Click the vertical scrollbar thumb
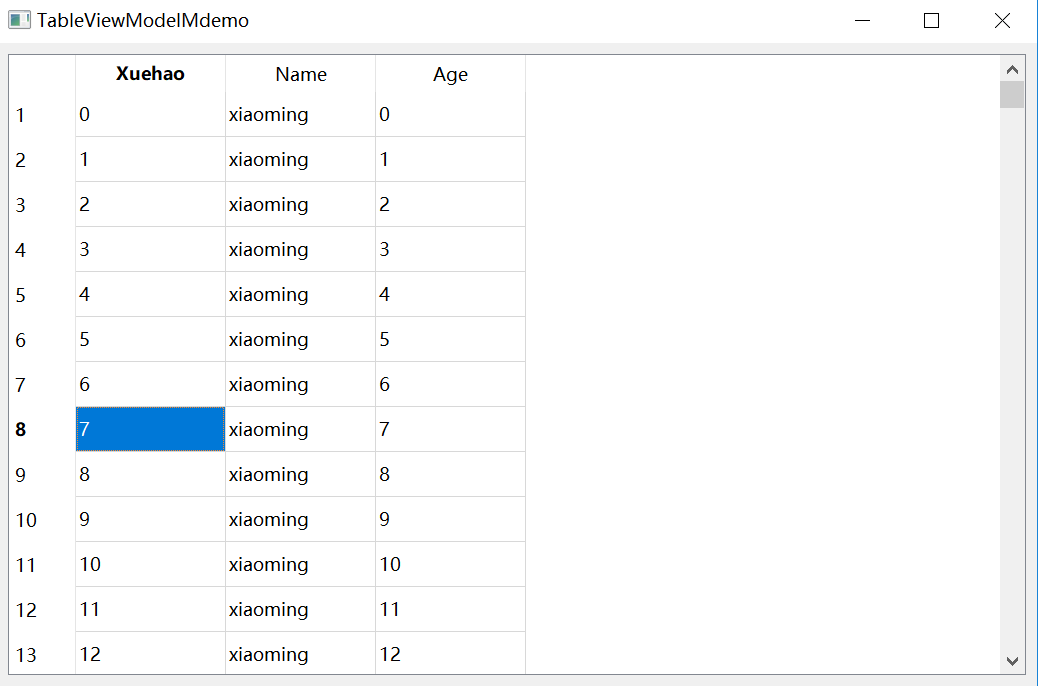This screenshot has width=1038, height=686. [x=1012, y=94]
